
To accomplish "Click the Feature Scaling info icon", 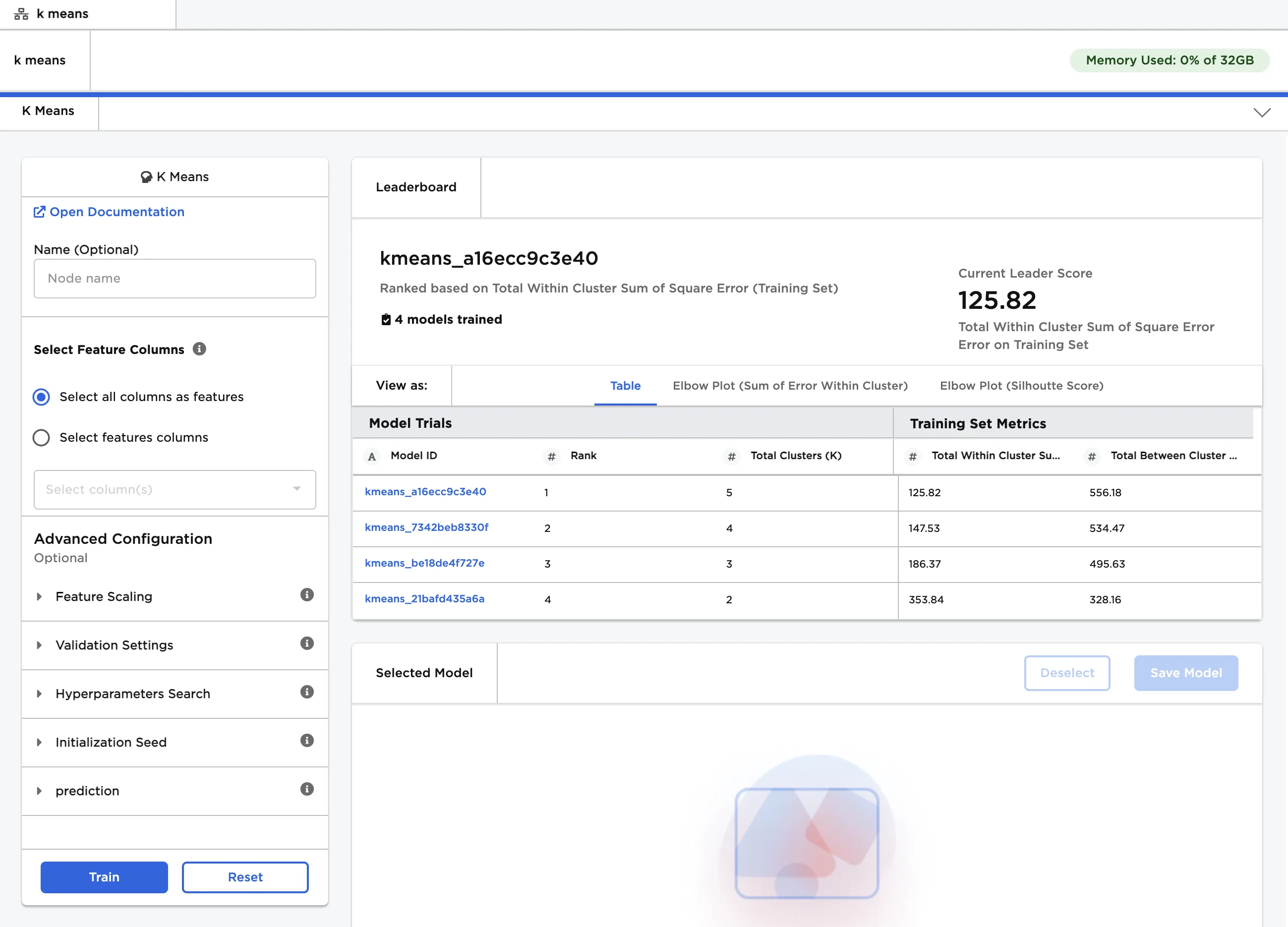I will [x=307, y=595].
